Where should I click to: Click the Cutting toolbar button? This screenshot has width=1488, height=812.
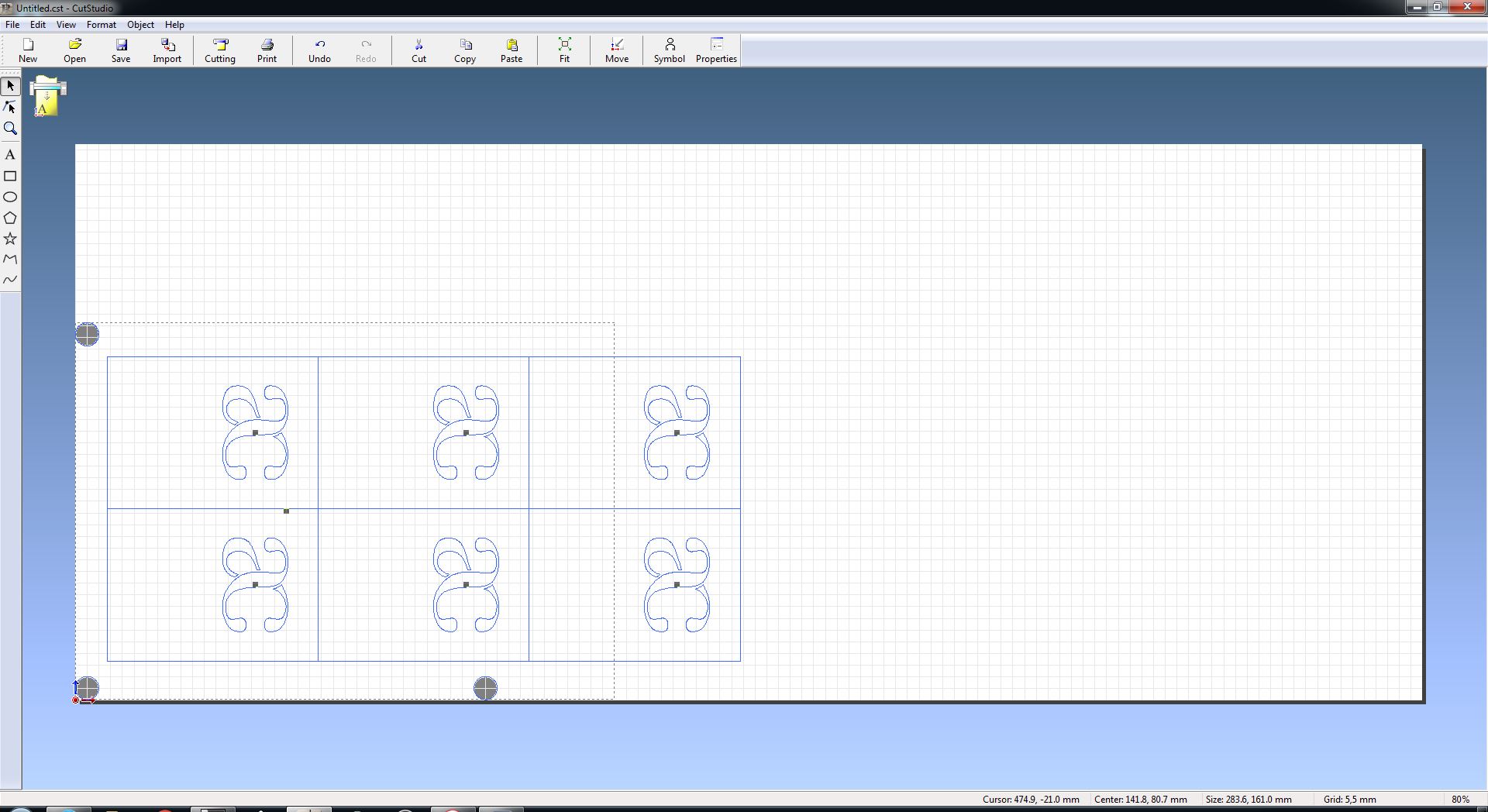(x=220, y=50)
